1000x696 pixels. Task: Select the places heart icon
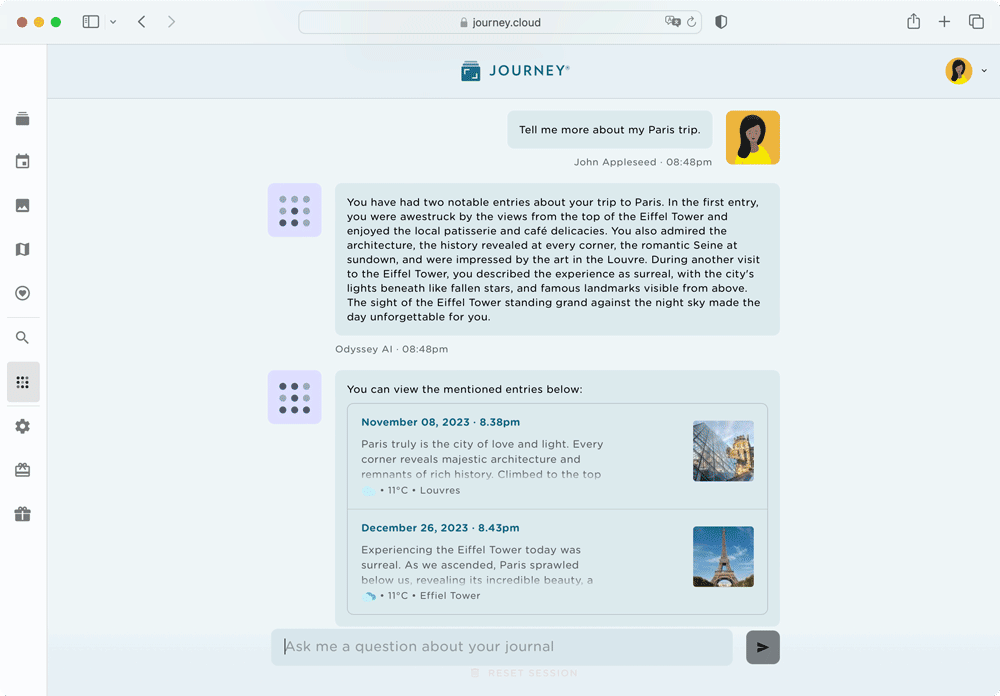22,293
